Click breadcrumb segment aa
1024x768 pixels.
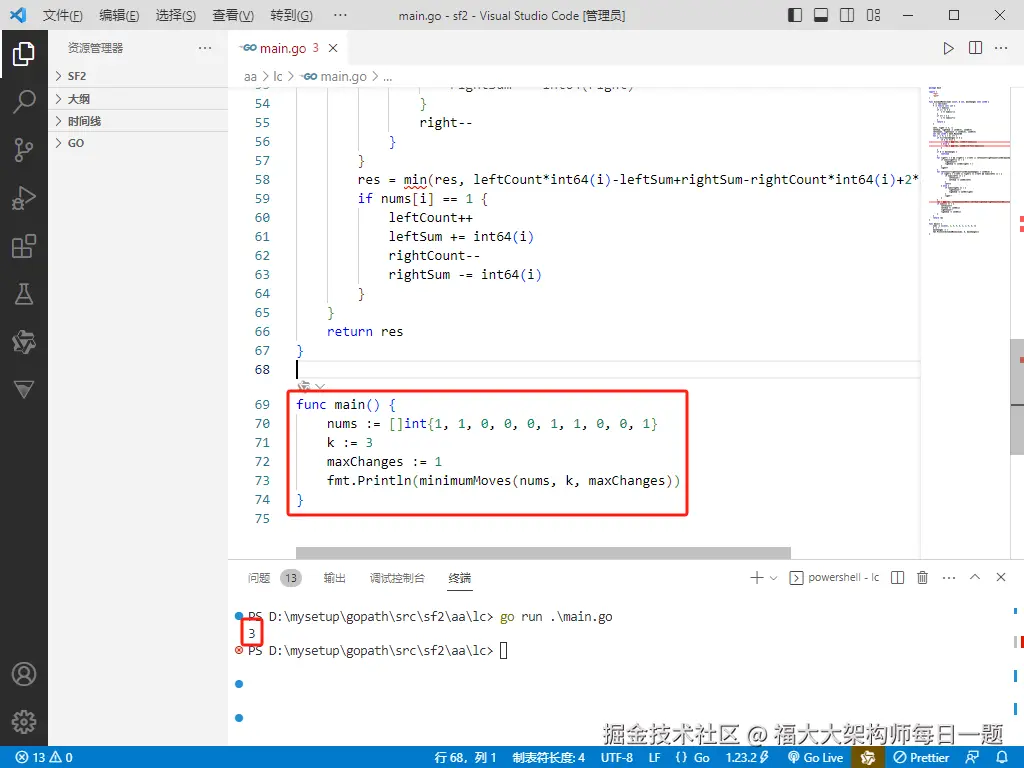[x=250, y=76]
